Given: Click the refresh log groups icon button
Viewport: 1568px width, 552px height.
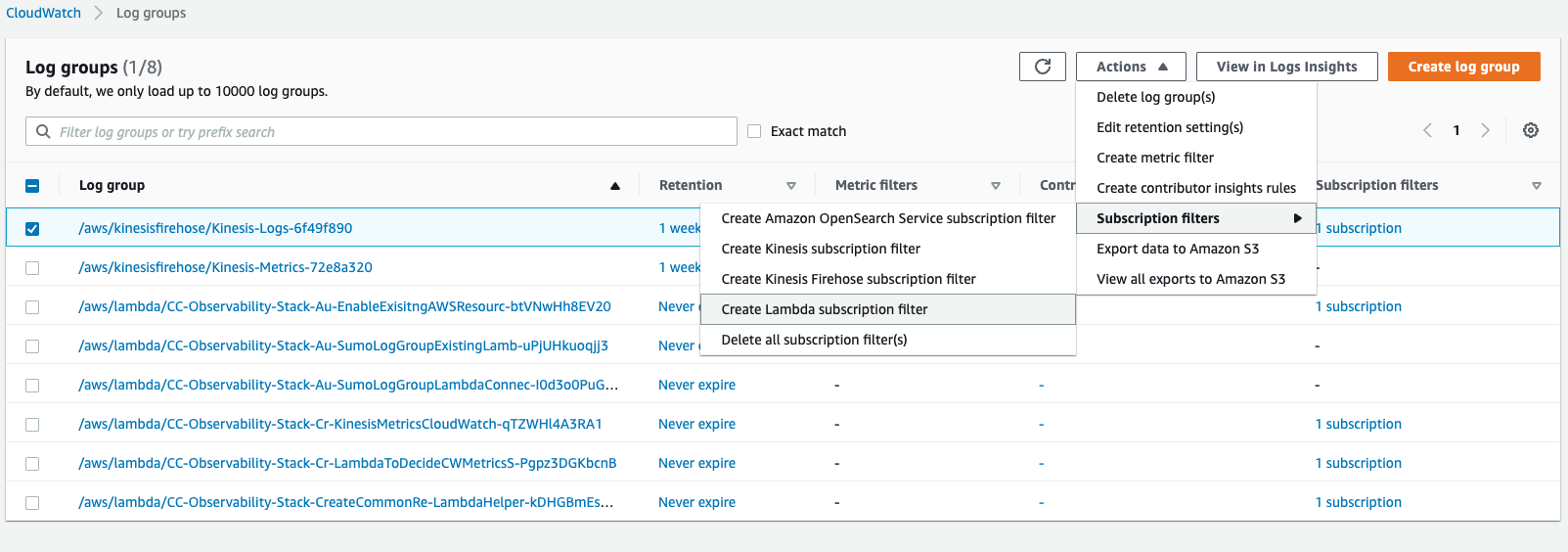Looking at the screenshot, I should (1042, 67).
